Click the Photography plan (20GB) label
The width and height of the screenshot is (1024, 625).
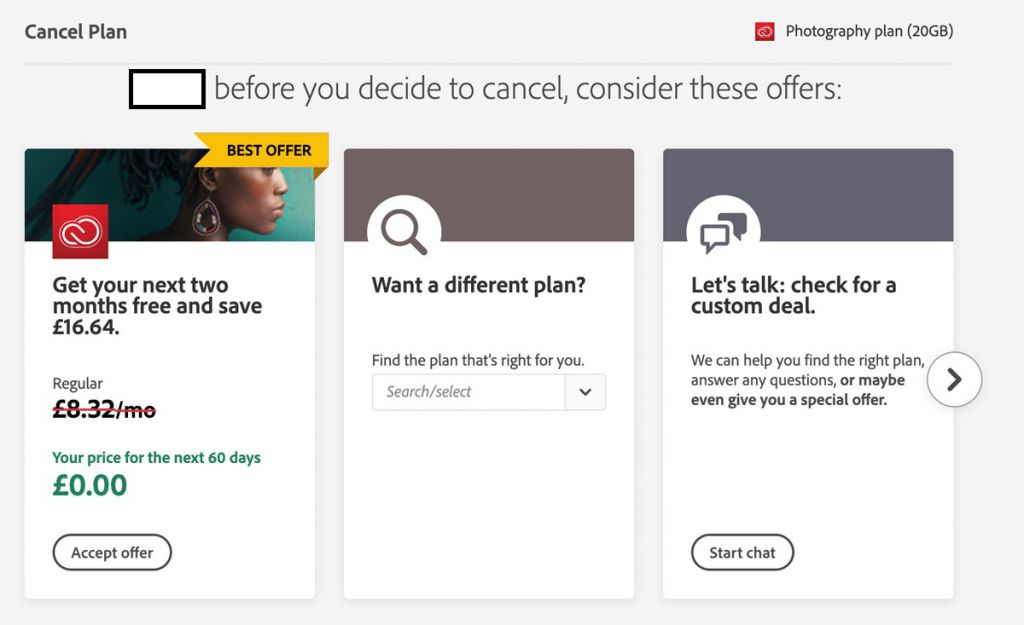tap(869, 31)
